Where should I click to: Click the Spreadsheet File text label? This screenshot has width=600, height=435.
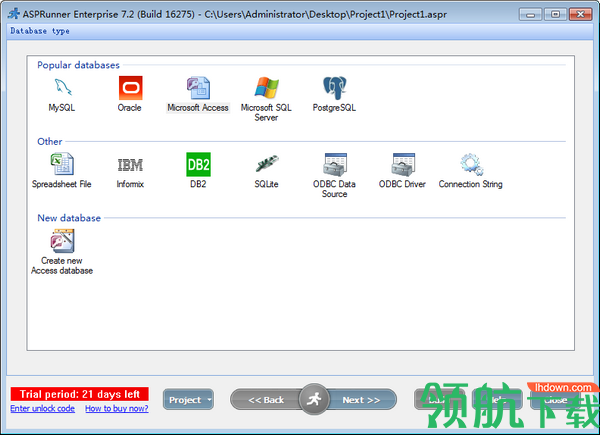click(62, 184)
